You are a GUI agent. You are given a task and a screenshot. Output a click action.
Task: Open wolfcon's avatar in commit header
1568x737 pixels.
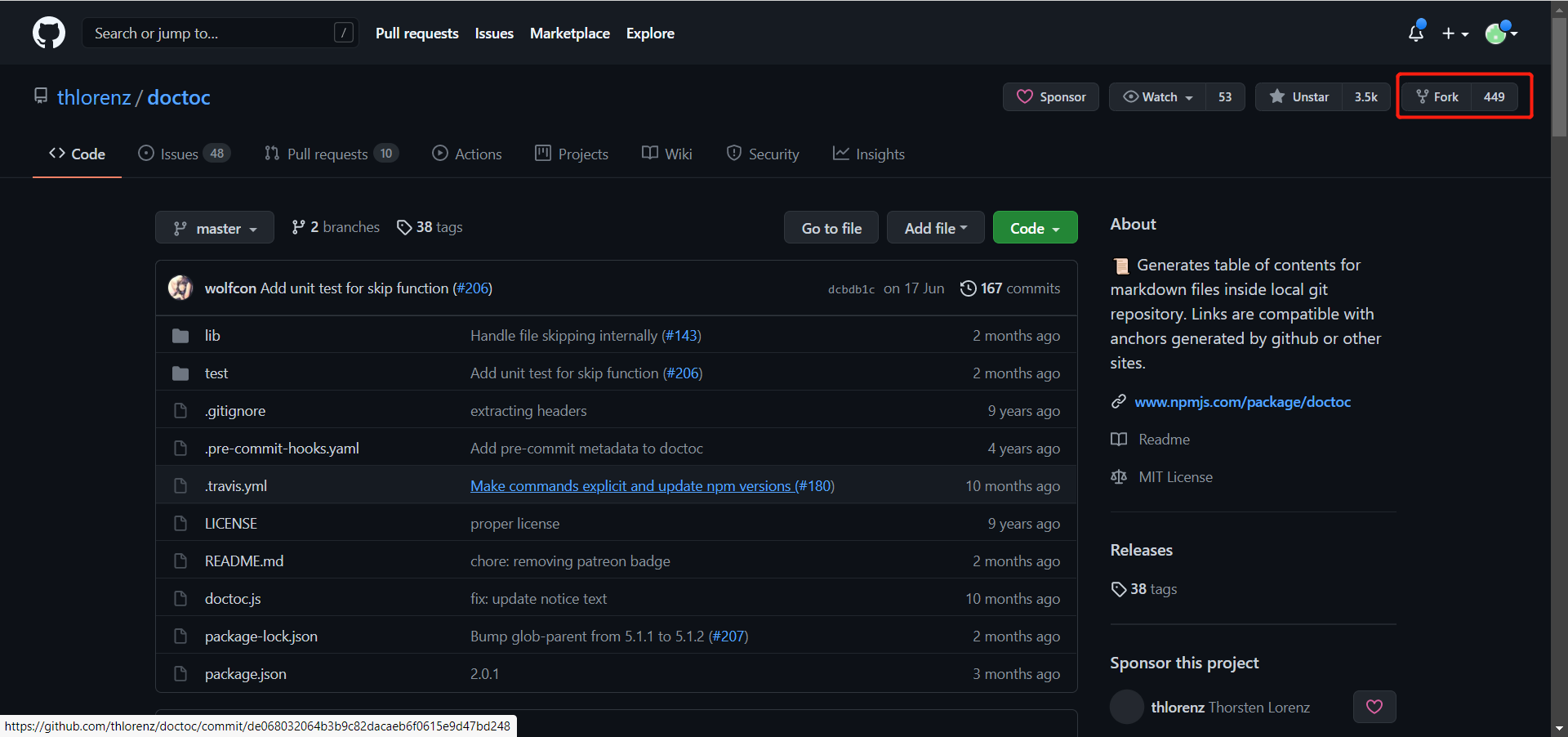click(x=180, y=288)
